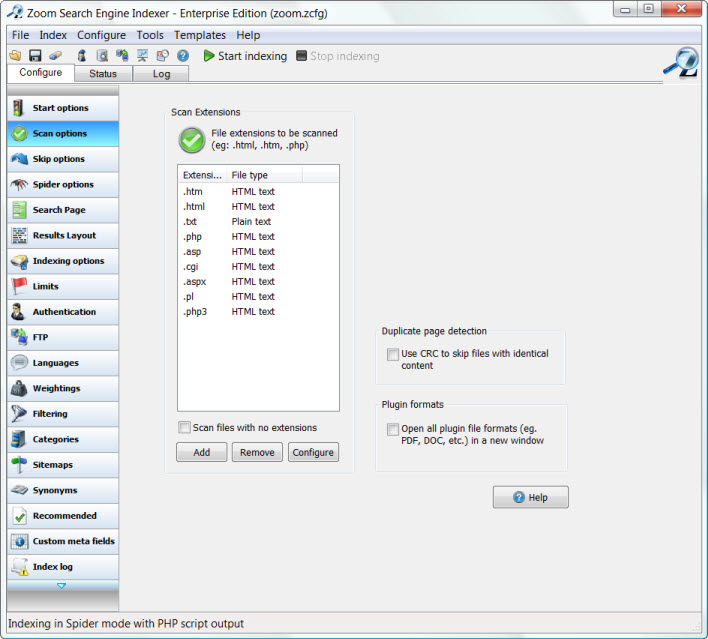
Task: Open Languages sidebar item
Action: pyautogui.click(x=63, y=363)
